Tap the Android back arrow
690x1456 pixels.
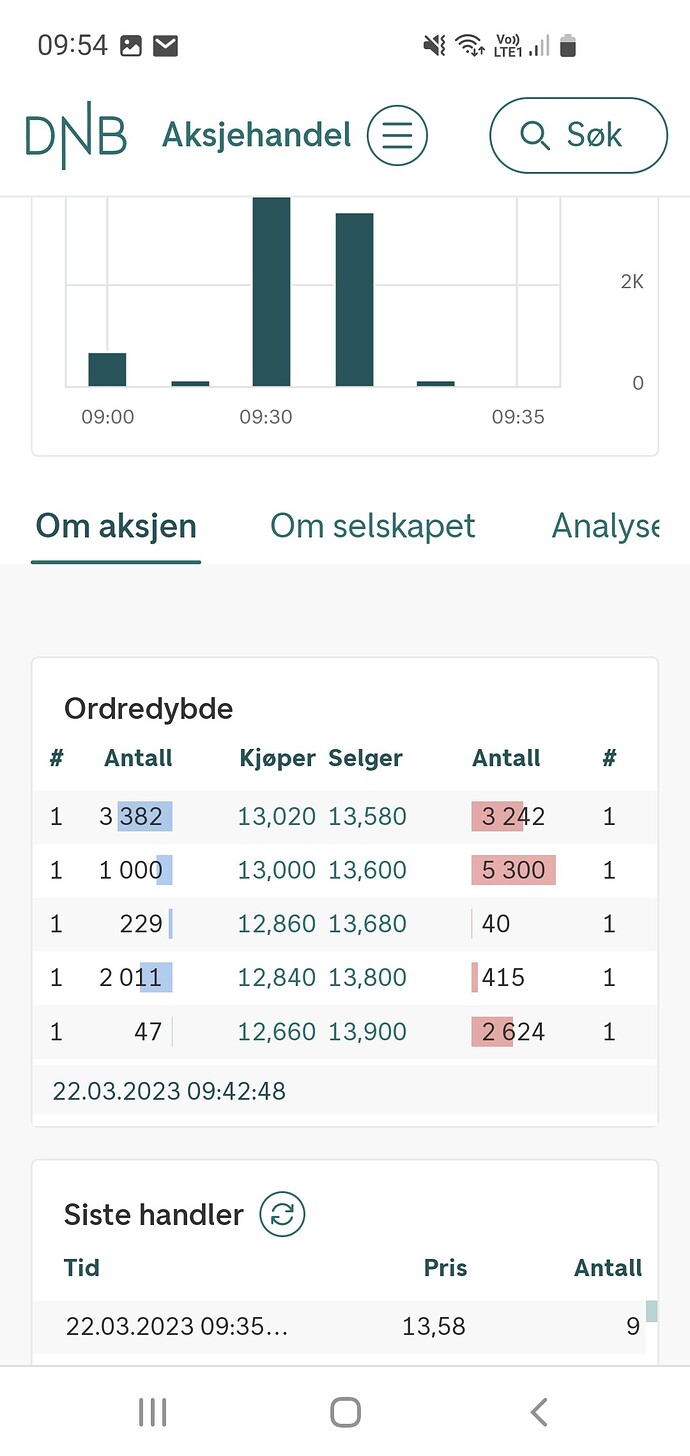coord(539,1412)
